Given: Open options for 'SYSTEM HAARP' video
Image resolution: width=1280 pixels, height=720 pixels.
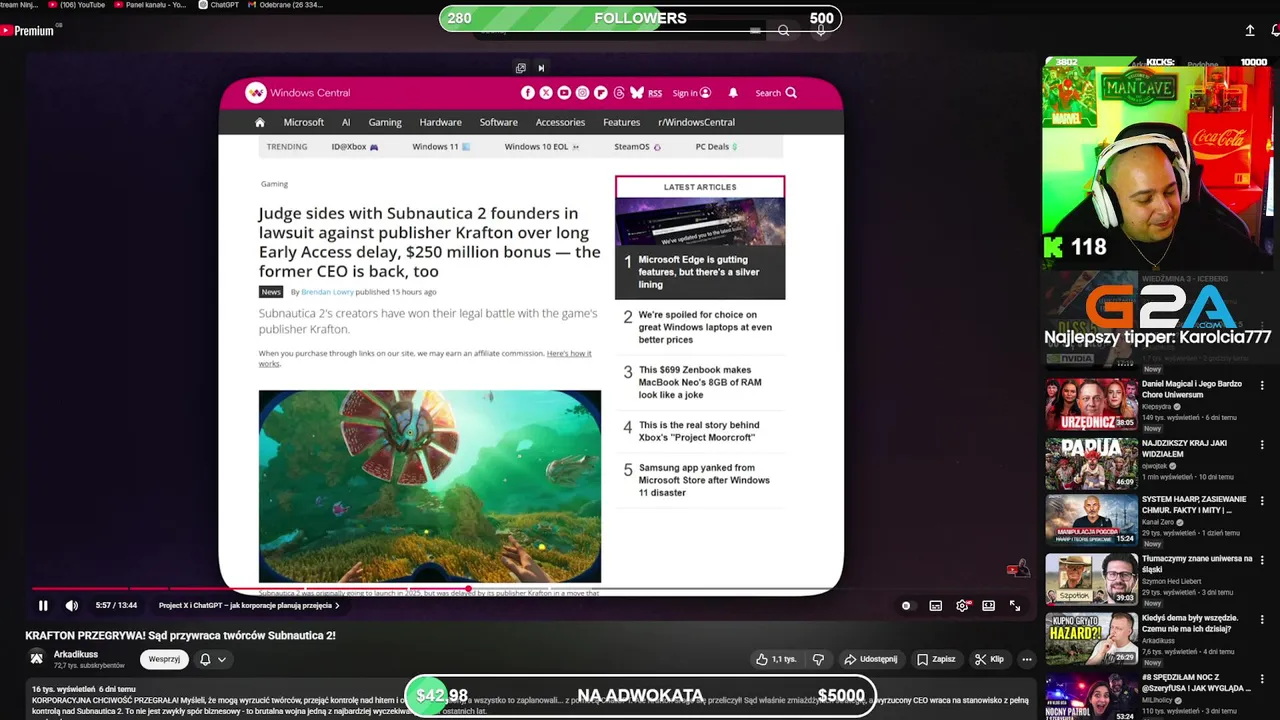Looking at the screenshot, I should coord(1262,501).
